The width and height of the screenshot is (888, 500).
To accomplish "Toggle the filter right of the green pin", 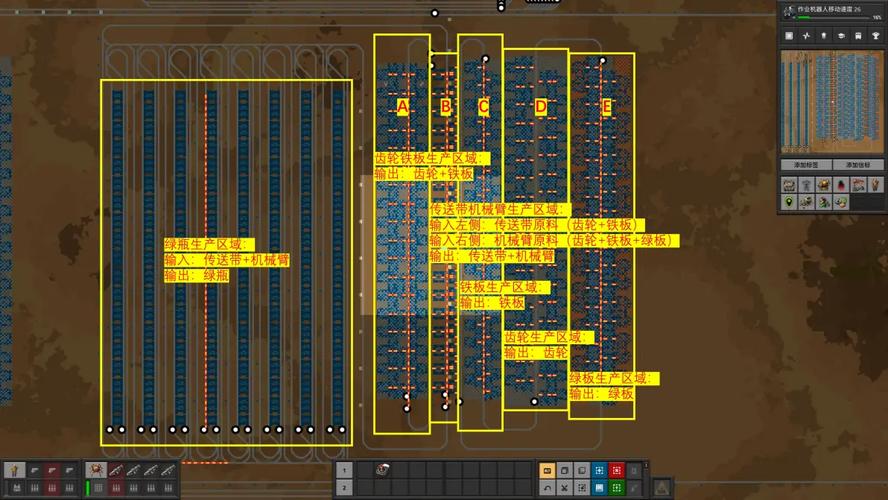I will [806, 202].
